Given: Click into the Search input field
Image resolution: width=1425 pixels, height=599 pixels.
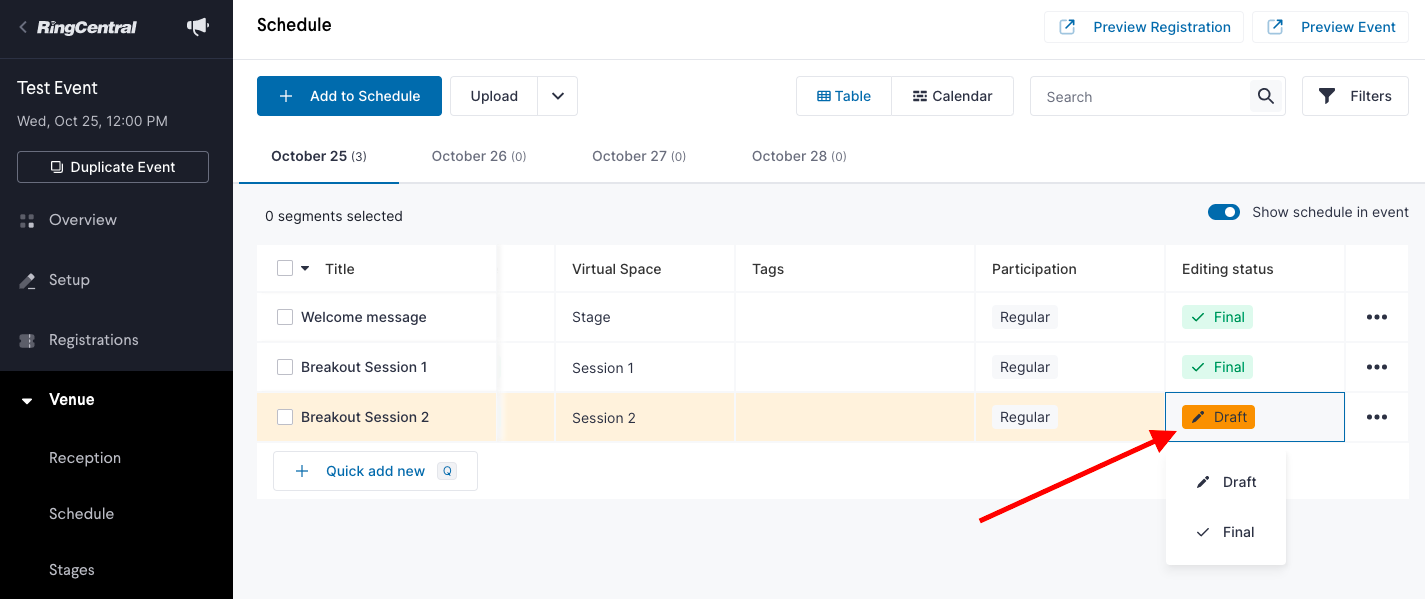Looking at the screenshot, I should coord(1140,96).
